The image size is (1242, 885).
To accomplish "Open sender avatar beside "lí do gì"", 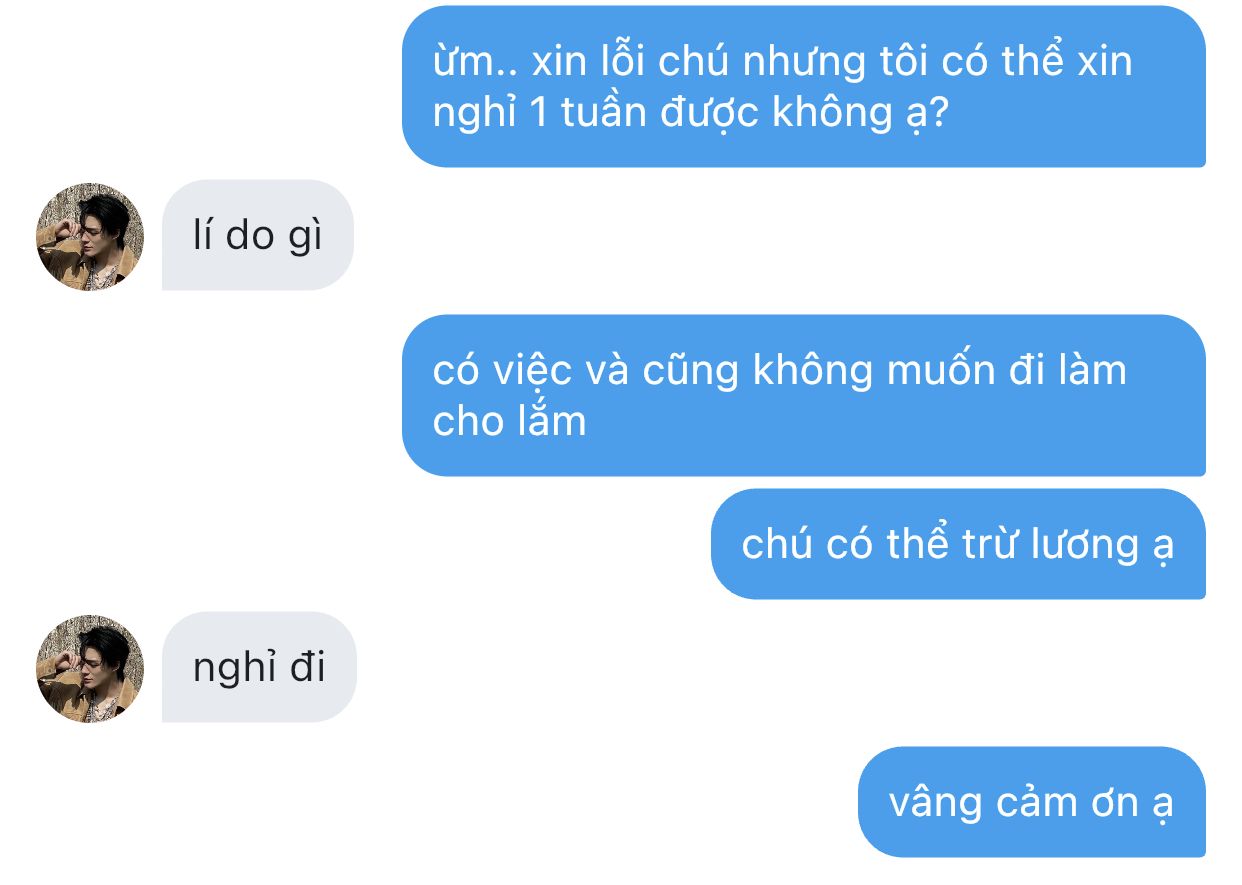I will pos(90,236).
